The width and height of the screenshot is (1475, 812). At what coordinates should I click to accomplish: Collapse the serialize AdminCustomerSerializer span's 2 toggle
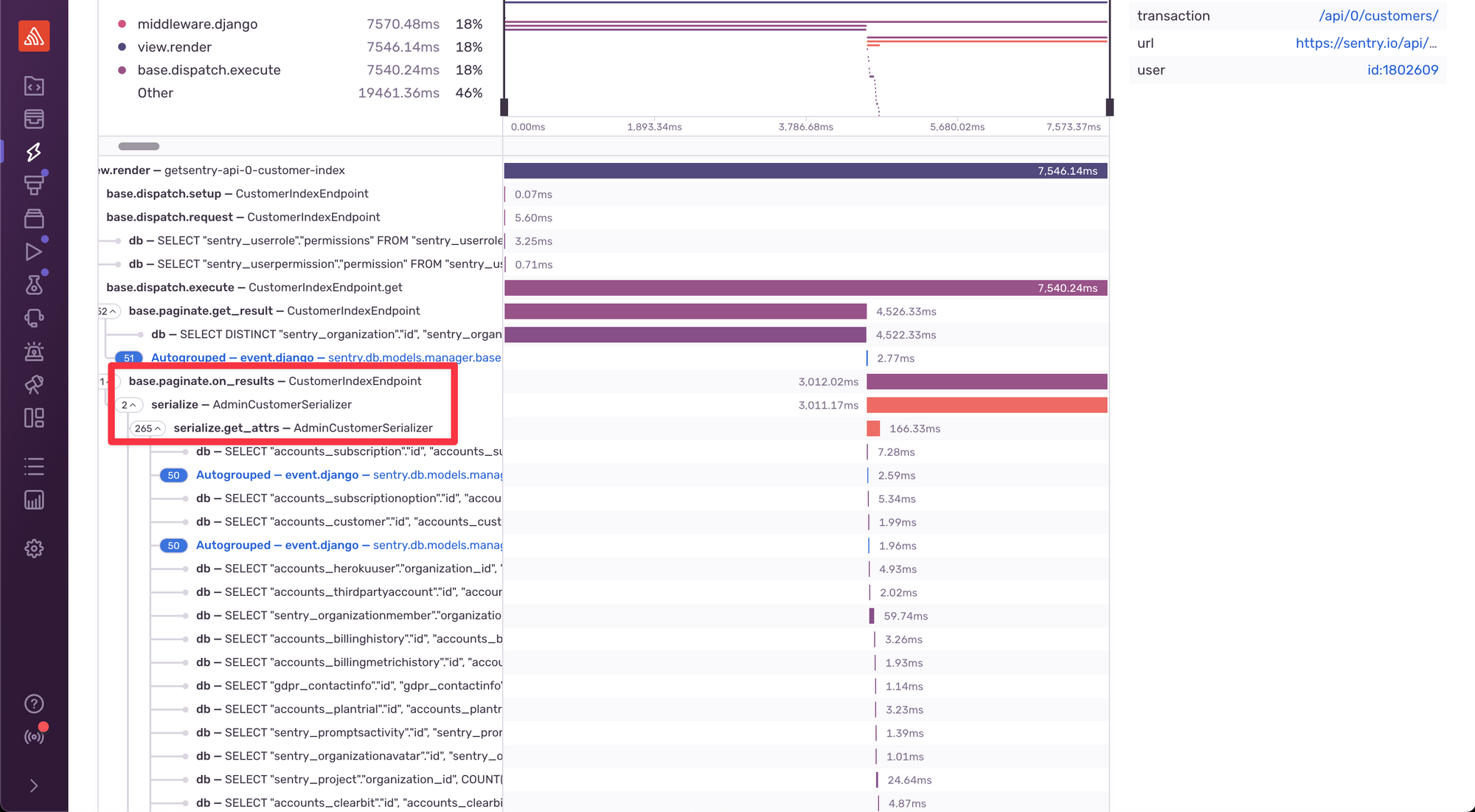(128, 405)
